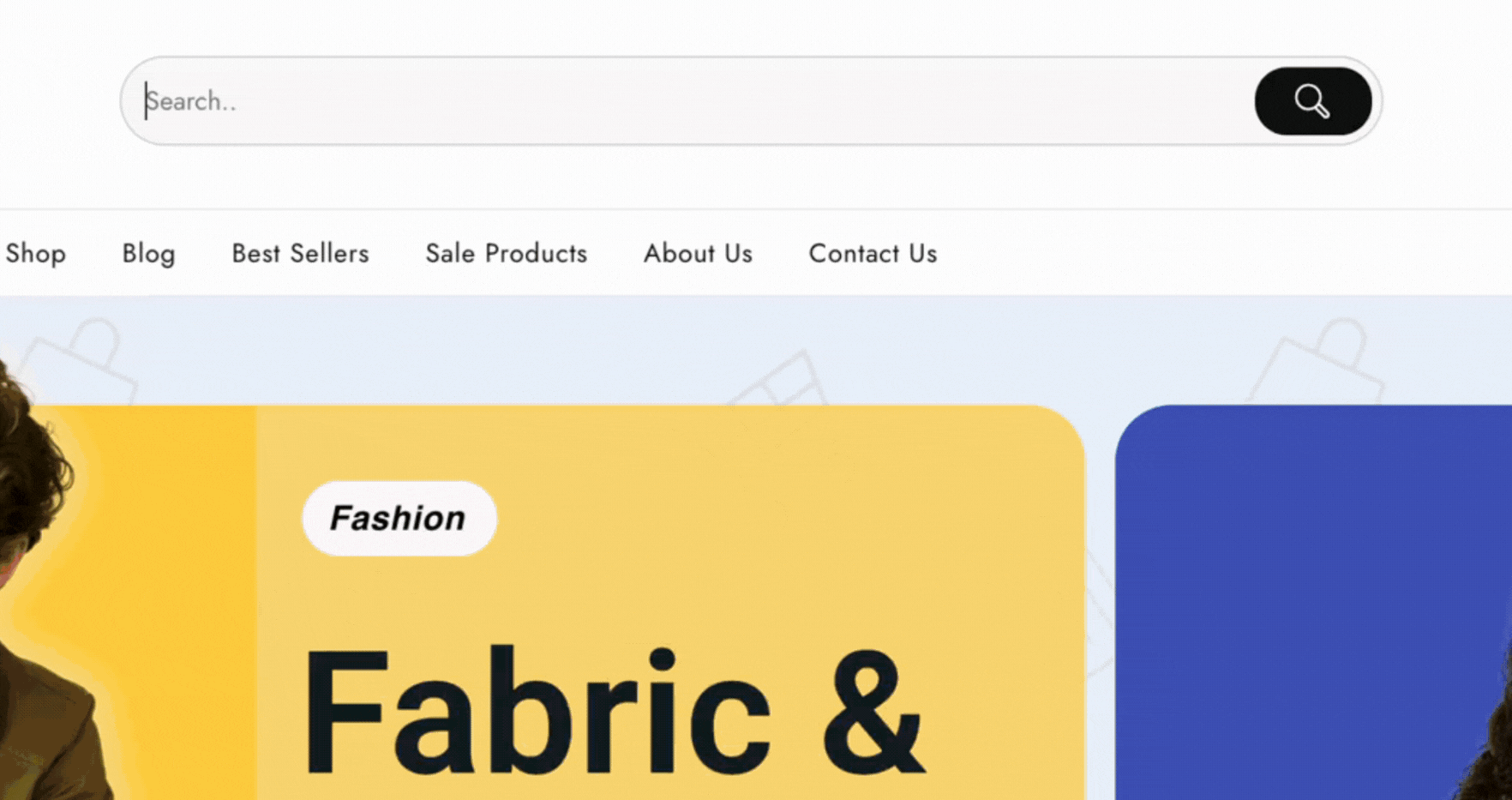The height and width of the screenshot is (800, 1512).
Task: Go to the Blog page
Action: point(148,254)
